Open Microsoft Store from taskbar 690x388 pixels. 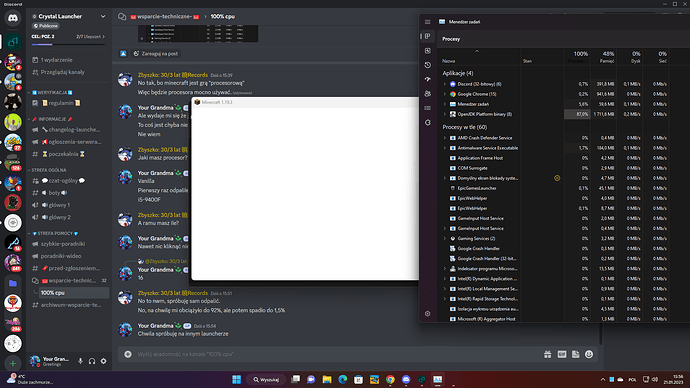coord(359,379)
